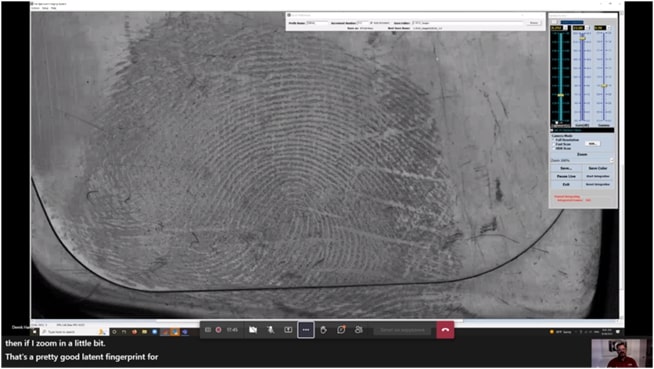
Task: Click the system tray notification icon
Action: pos(618,332)
